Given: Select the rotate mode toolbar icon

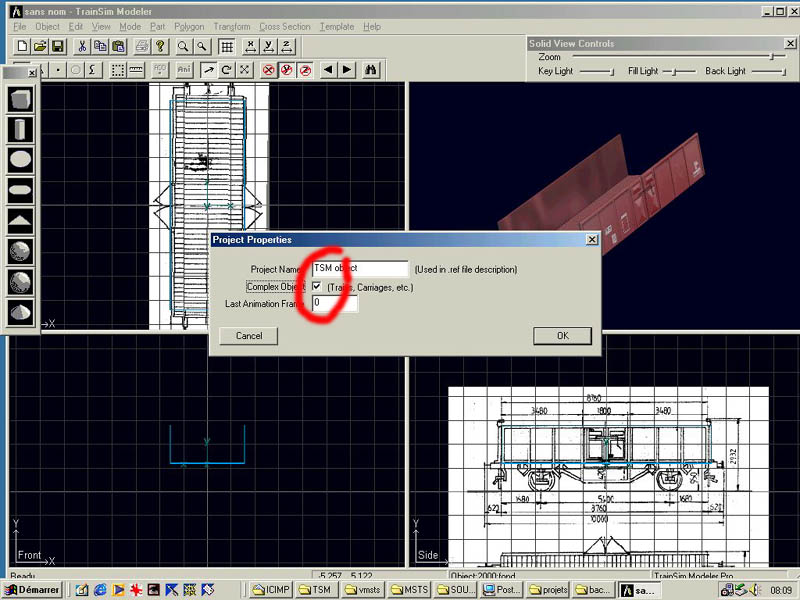Looking at the screenshot, I should click(227, 70).
